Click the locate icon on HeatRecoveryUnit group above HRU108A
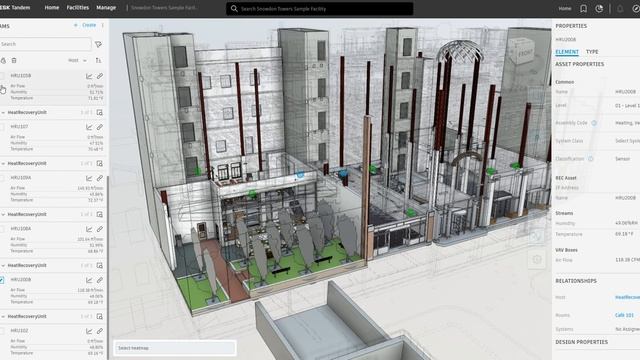The height and width of the screenshot is (360, 640). tap(100, 214)
